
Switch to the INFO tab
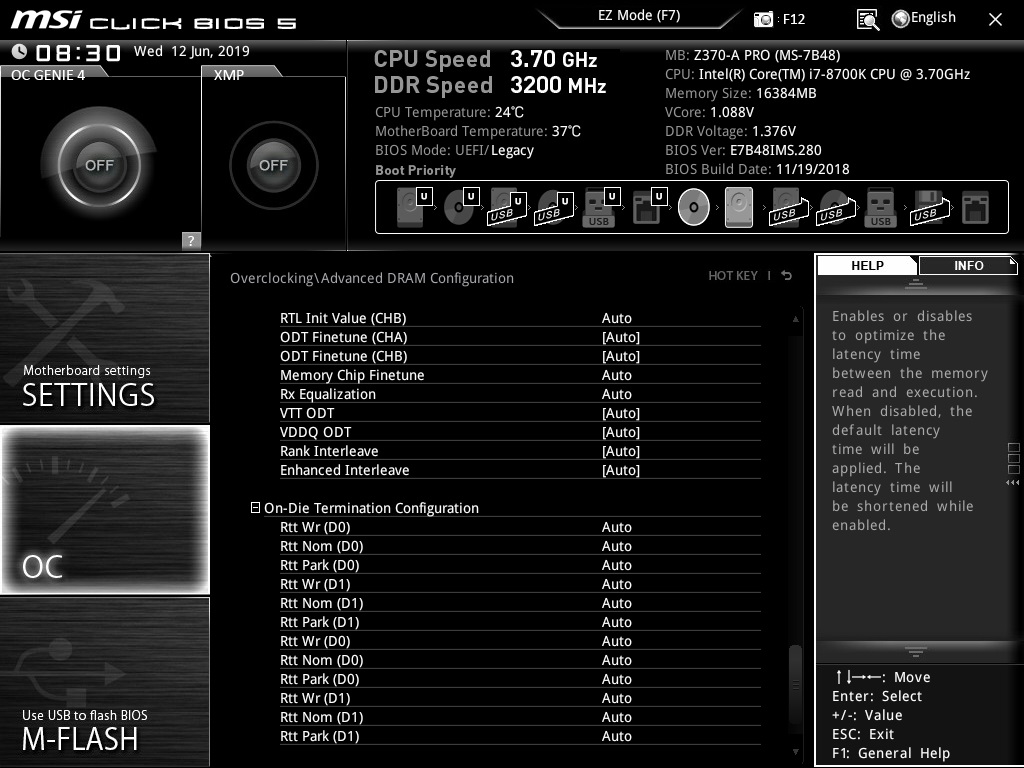968,266
